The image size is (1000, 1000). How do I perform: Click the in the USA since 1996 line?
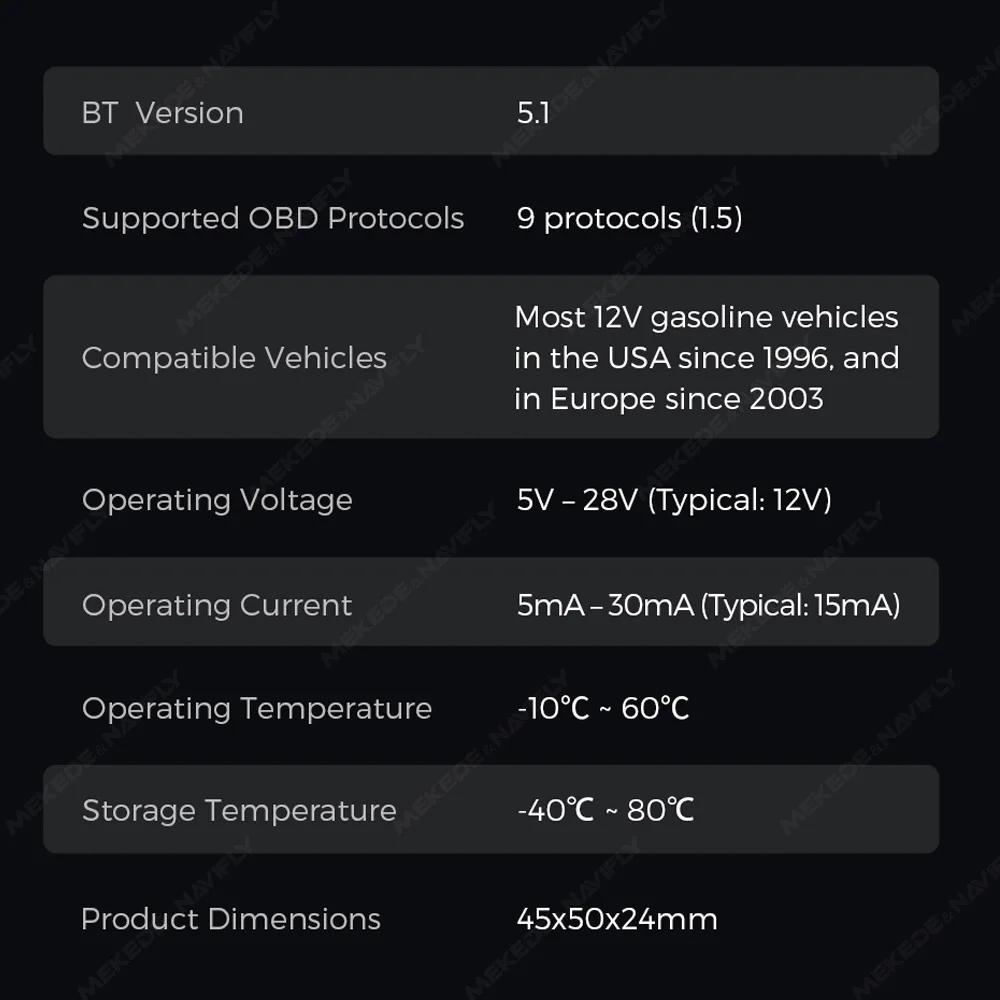pyautogui.click(x=706, y=358)
